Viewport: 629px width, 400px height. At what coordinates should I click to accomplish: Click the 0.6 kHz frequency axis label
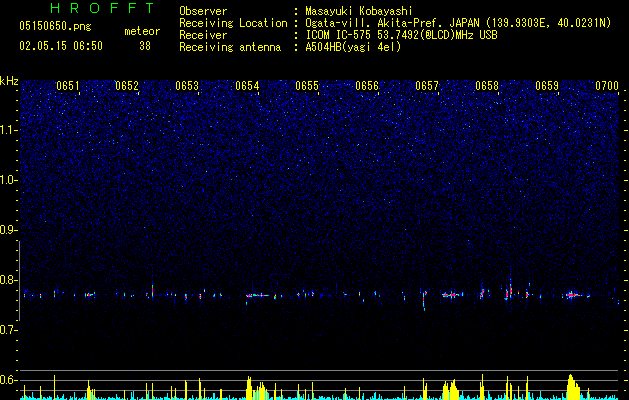click(9, 380)
